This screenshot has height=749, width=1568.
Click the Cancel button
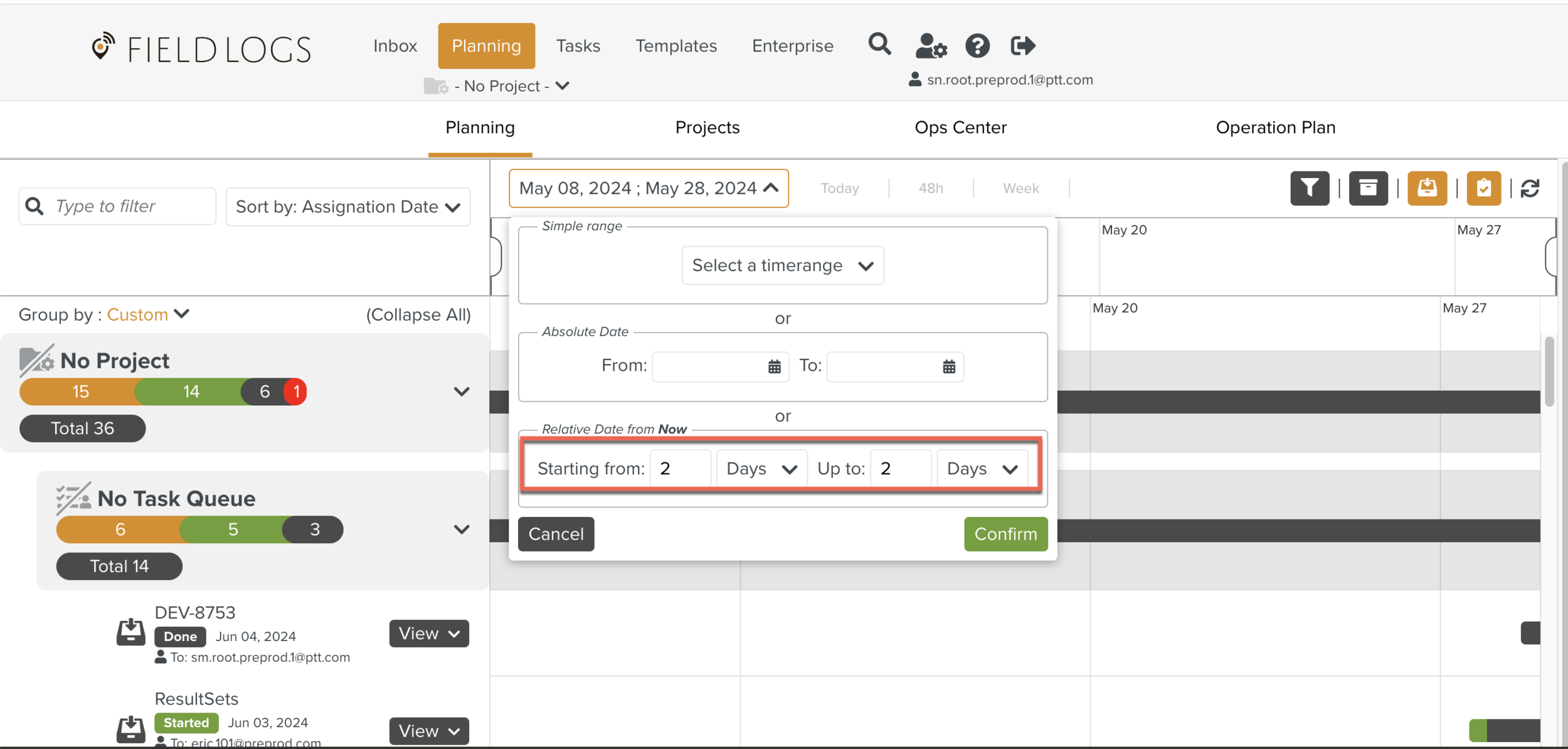click(556, 534)
